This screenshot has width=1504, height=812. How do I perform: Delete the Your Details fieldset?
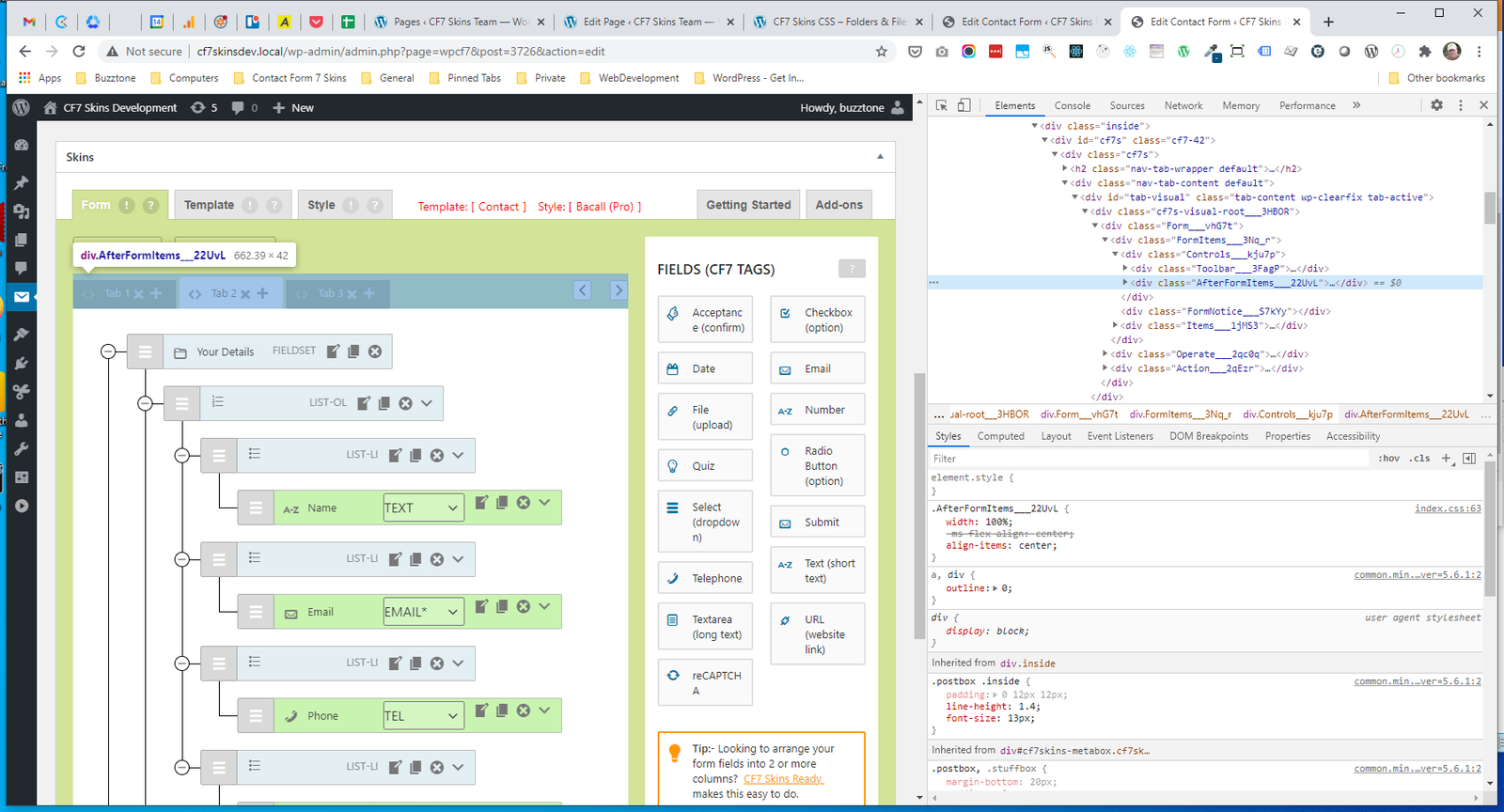(x=375, y=351)
